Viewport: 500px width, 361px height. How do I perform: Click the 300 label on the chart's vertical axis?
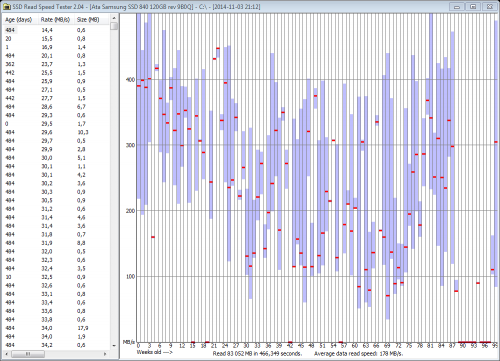pyautogui.click(x=130, y=145)
